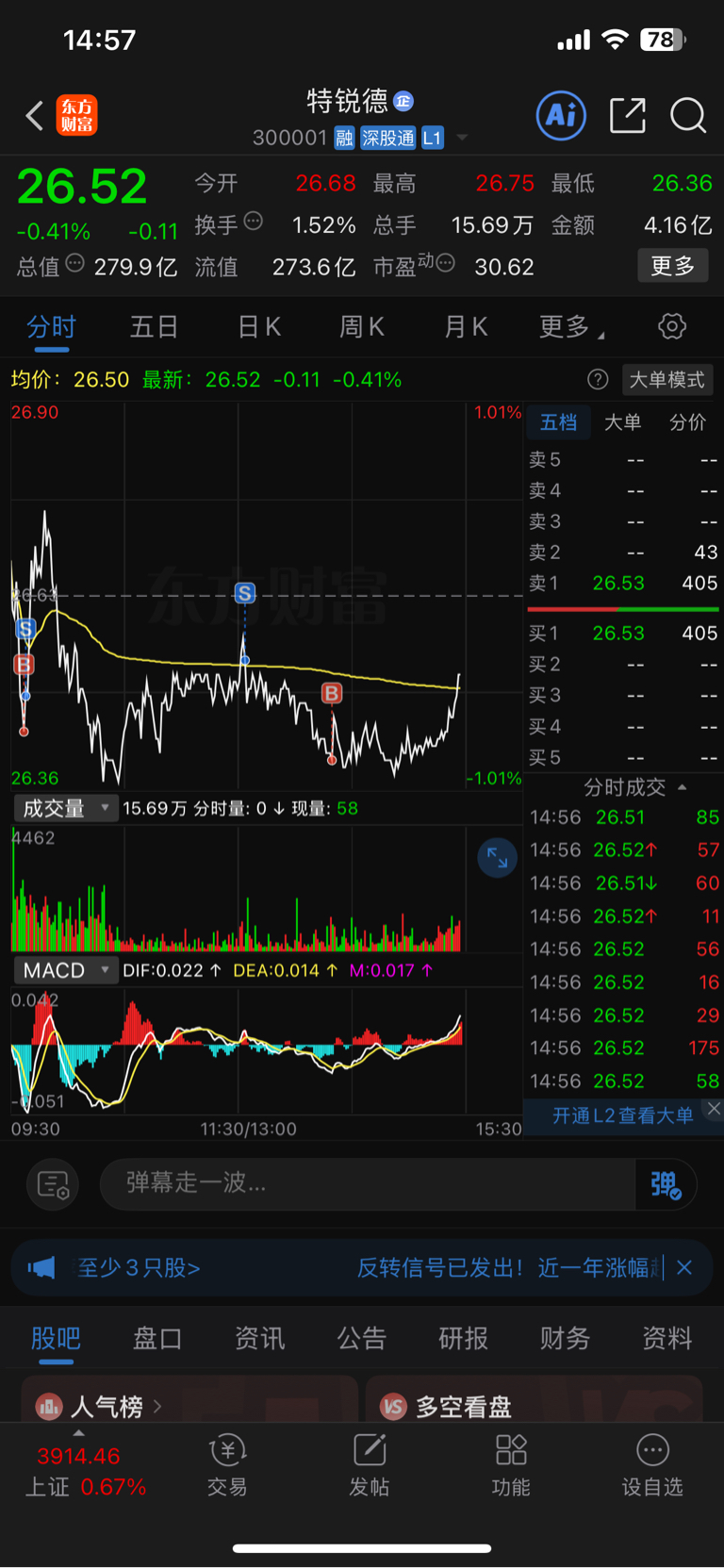
Task: Open the 股吧 tab
Action: [x=56, y=1338]
